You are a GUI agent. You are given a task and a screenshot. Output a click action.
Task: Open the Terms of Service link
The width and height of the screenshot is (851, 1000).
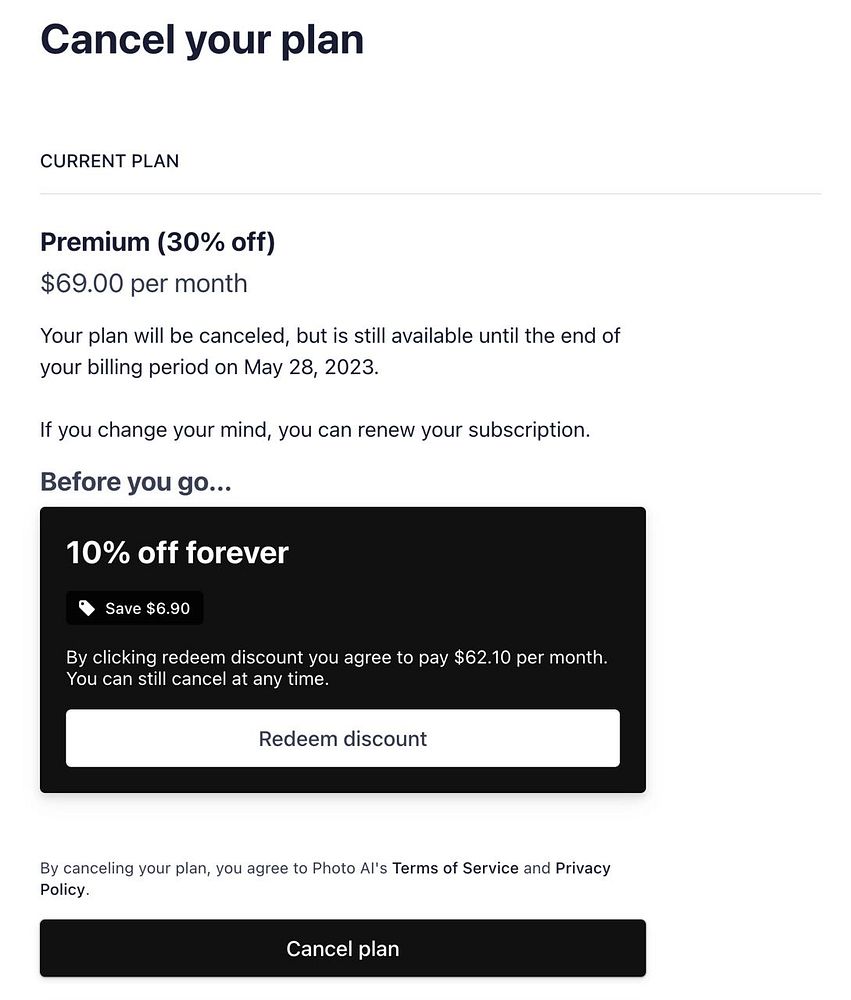(455, 868)
